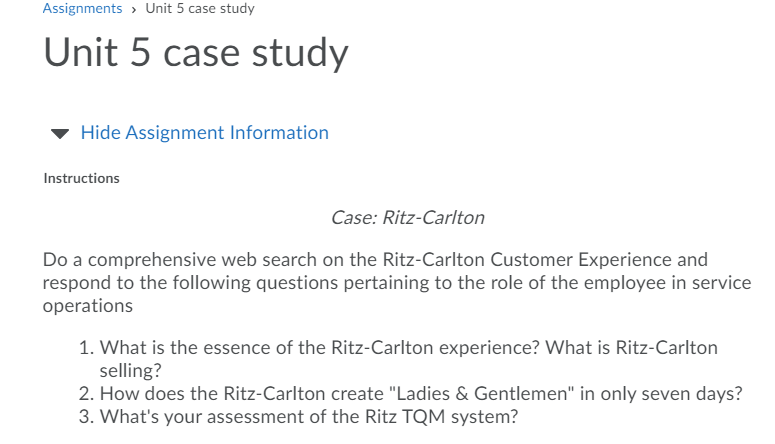Click the Unit 5 case study page heading

(196, 52)
